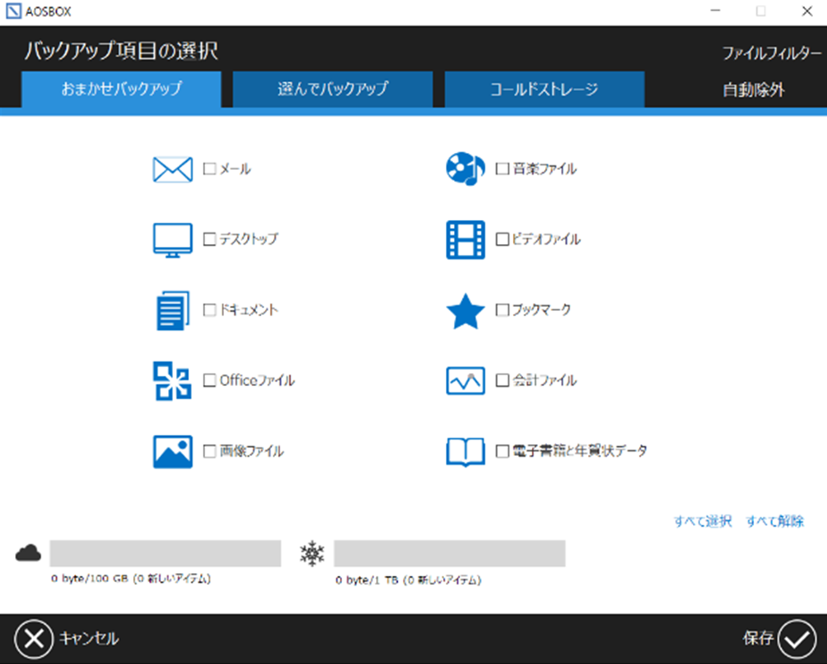Open the 選んでバックアップ tab
827x664 pixels.
tap(333, 89)
